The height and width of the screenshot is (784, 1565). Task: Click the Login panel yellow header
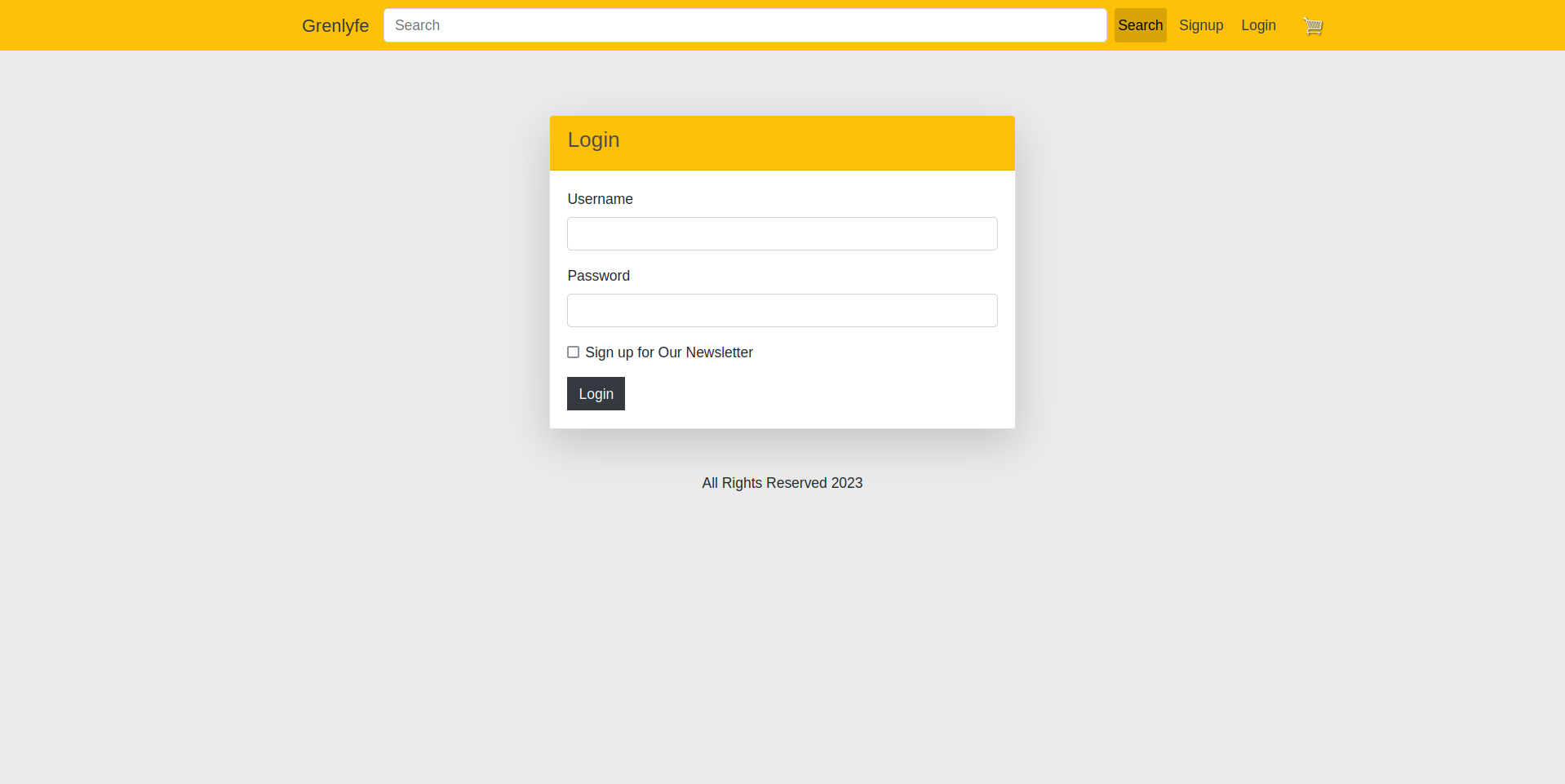(781, 143)
